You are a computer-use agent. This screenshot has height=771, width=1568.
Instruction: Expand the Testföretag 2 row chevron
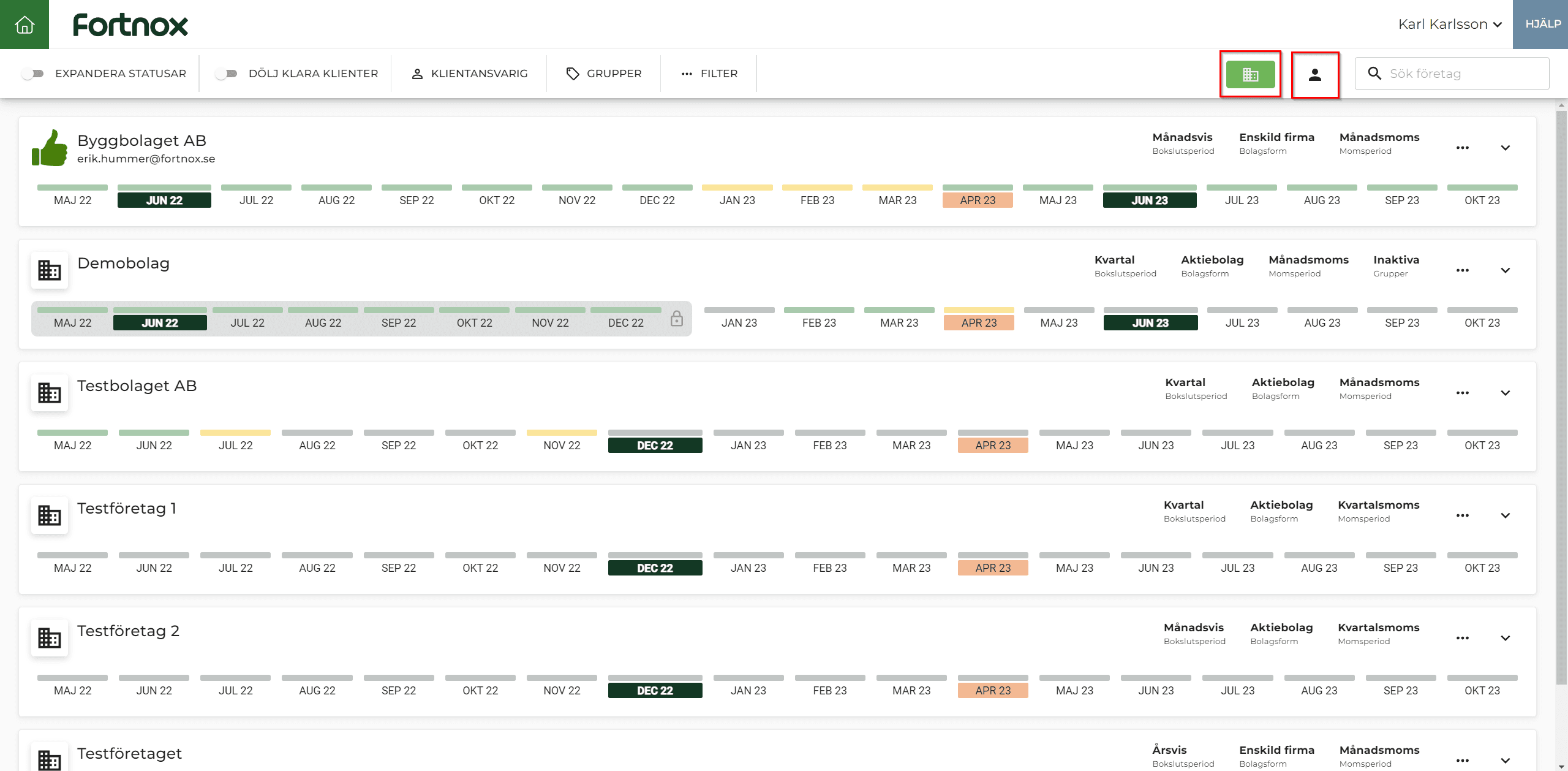[x=1506, y=638]
